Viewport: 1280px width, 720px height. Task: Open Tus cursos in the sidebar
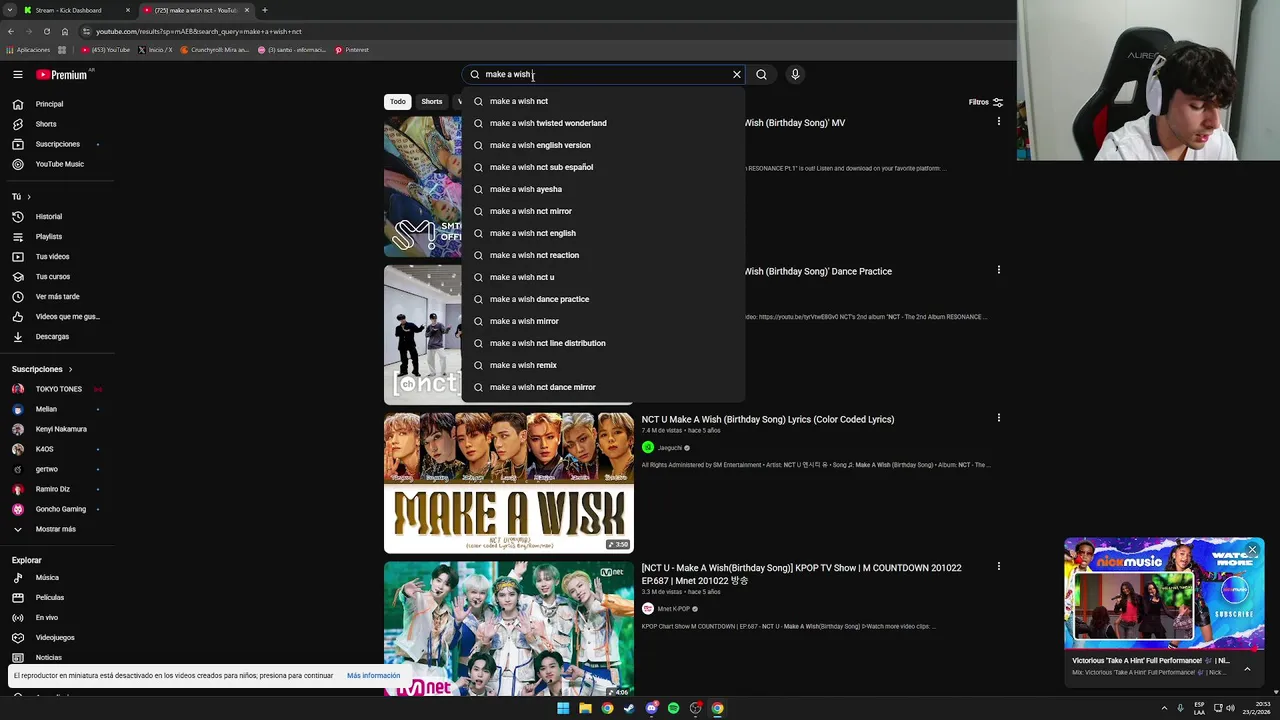coord(58,276)
